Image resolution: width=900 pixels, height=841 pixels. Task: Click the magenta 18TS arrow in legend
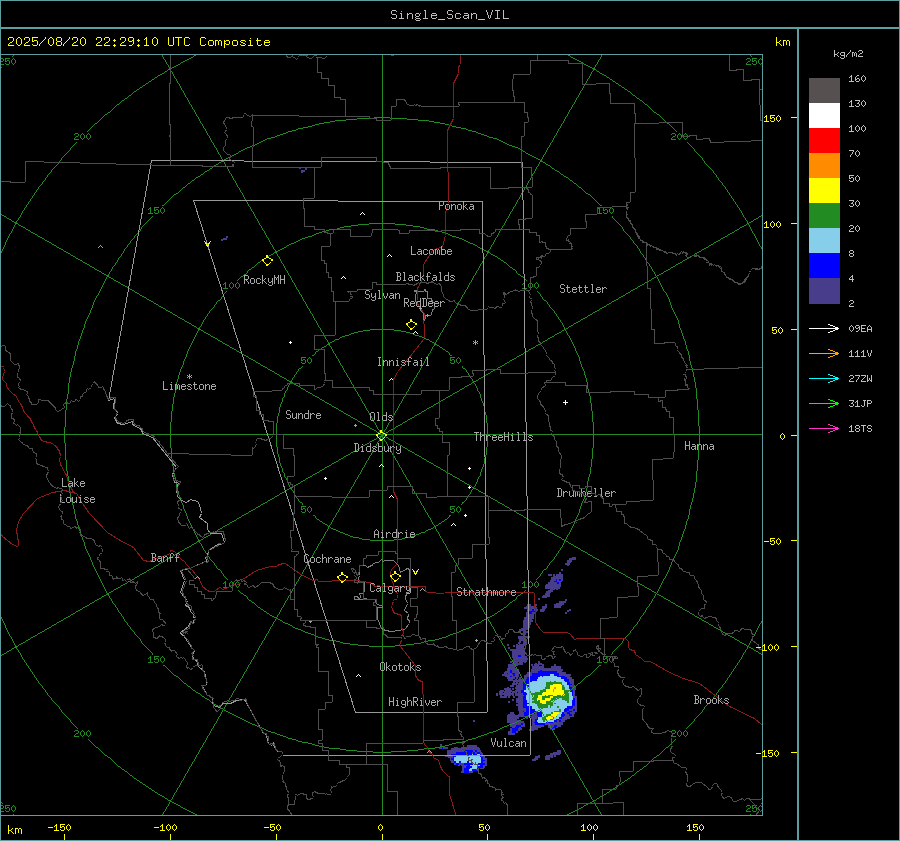tap(824, 428)
